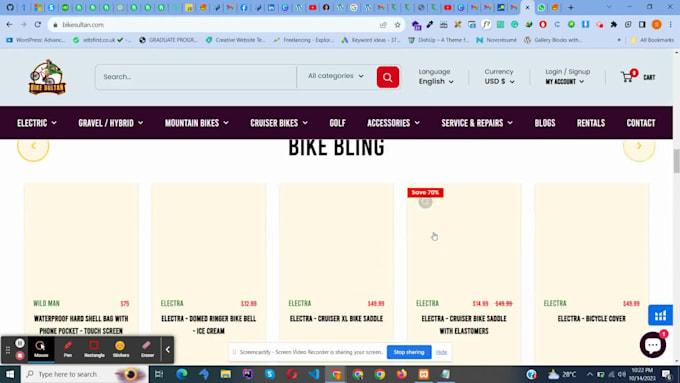Viewport: 680px width, 383px height.
Task: Open Chrome extensions puzzle icon
Action: (614, 25)
